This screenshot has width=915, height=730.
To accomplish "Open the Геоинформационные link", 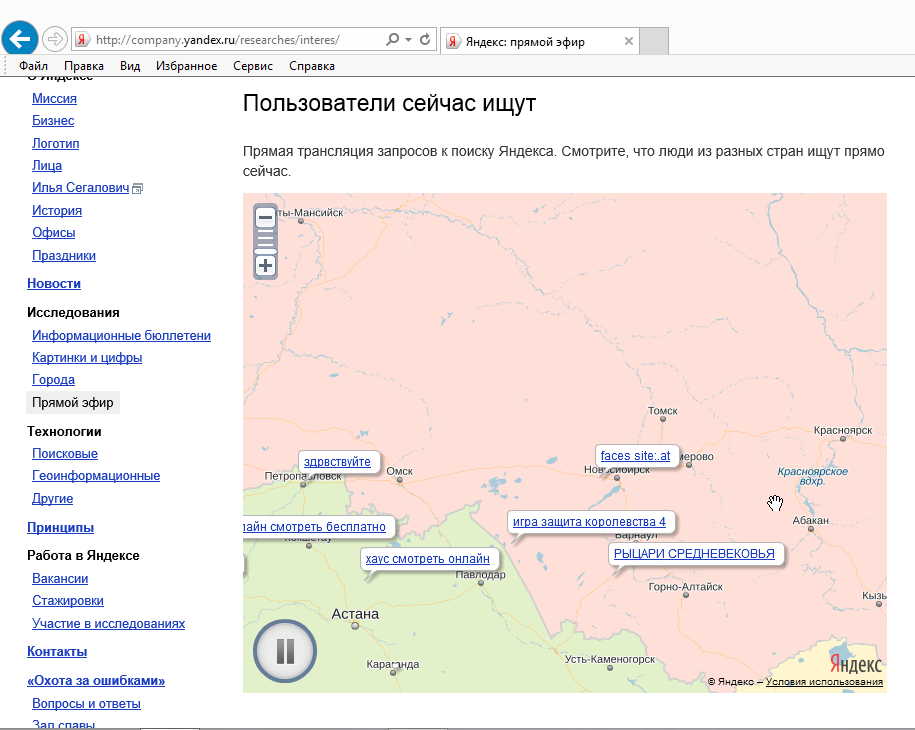I will pos(96,476).
